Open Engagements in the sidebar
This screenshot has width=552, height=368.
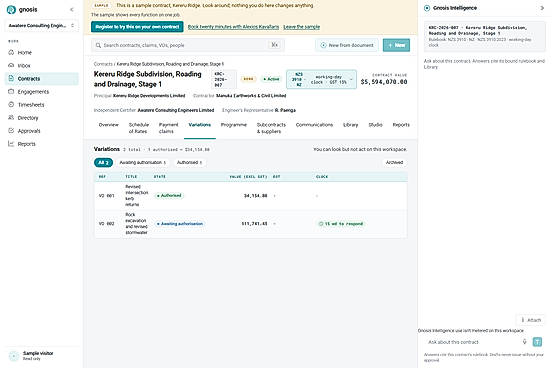[42, 92]
